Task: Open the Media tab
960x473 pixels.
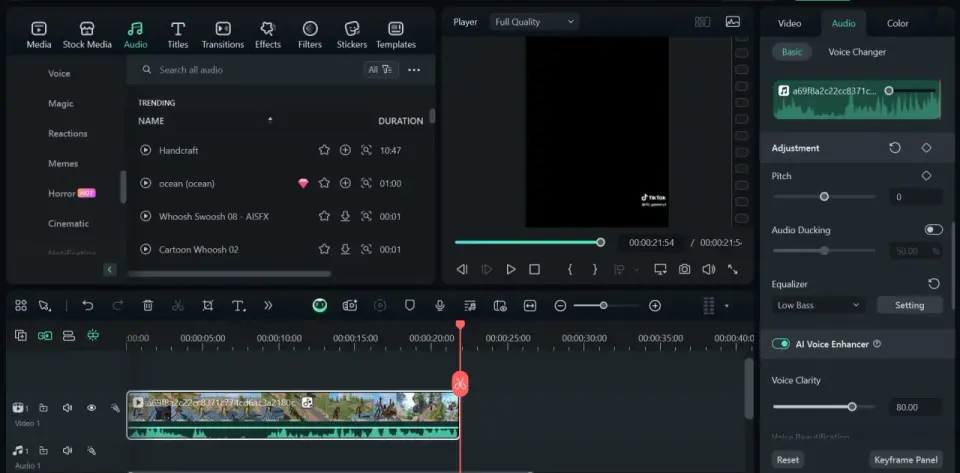Action: tap(39, 35)
